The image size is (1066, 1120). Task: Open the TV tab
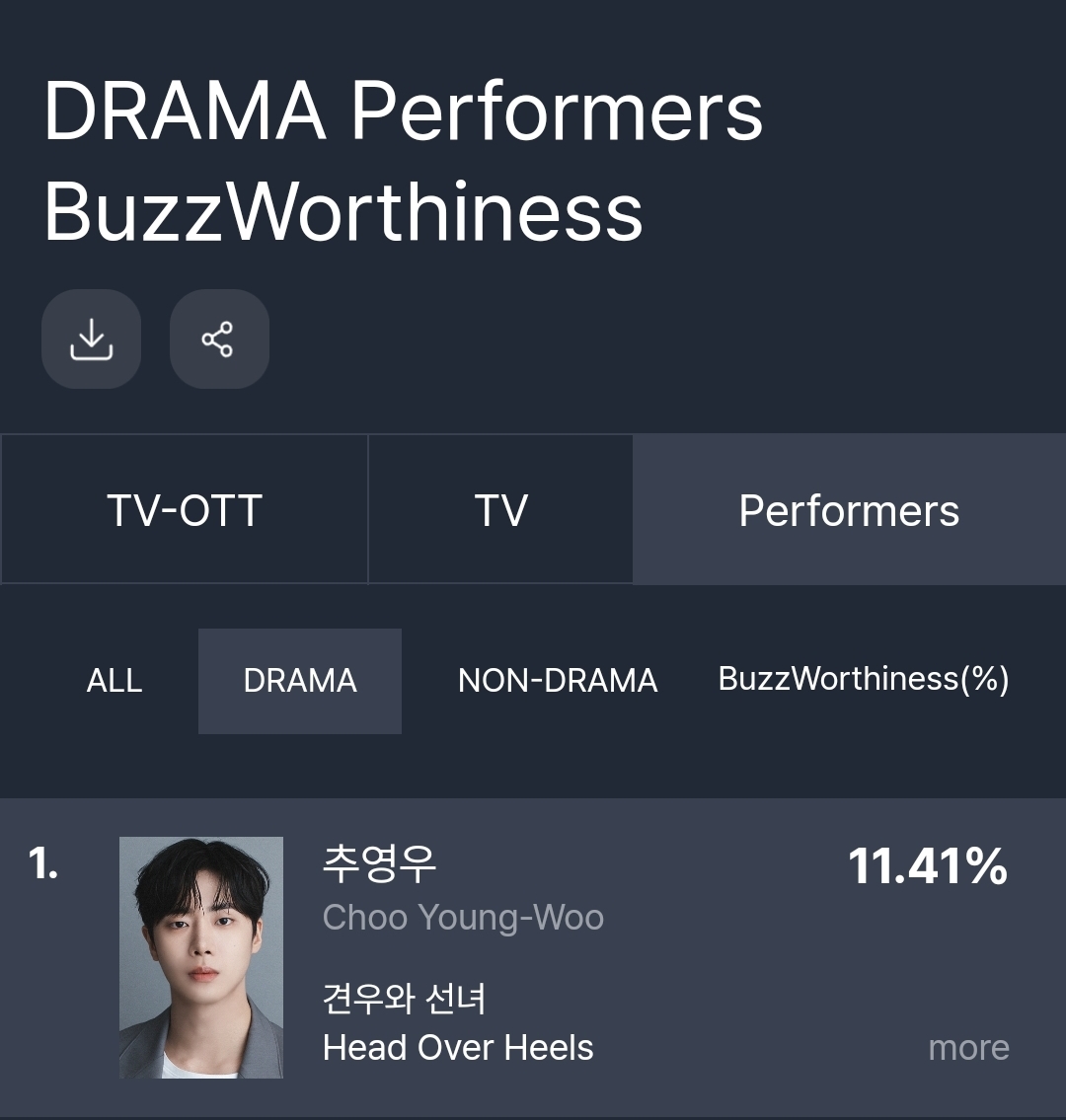click(x=500, y=510)
